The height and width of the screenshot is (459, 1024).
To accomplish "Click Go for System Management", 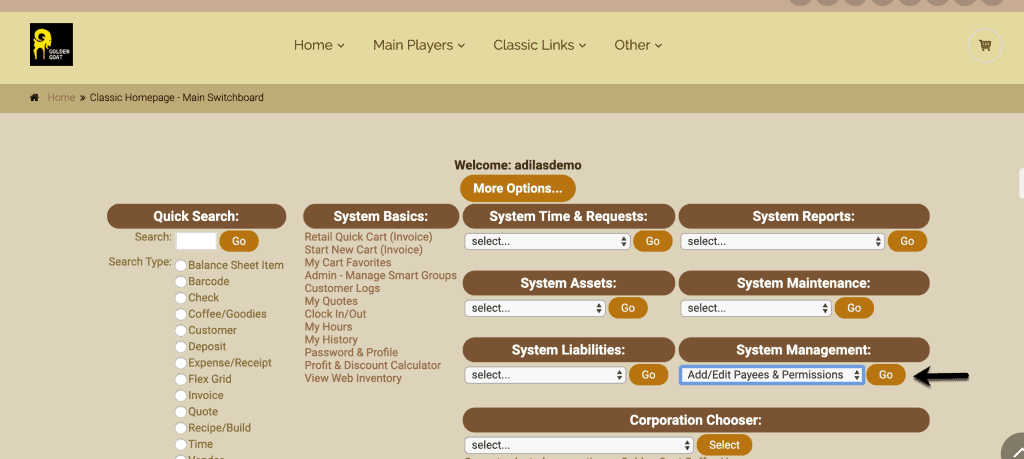I will [886, 375].
